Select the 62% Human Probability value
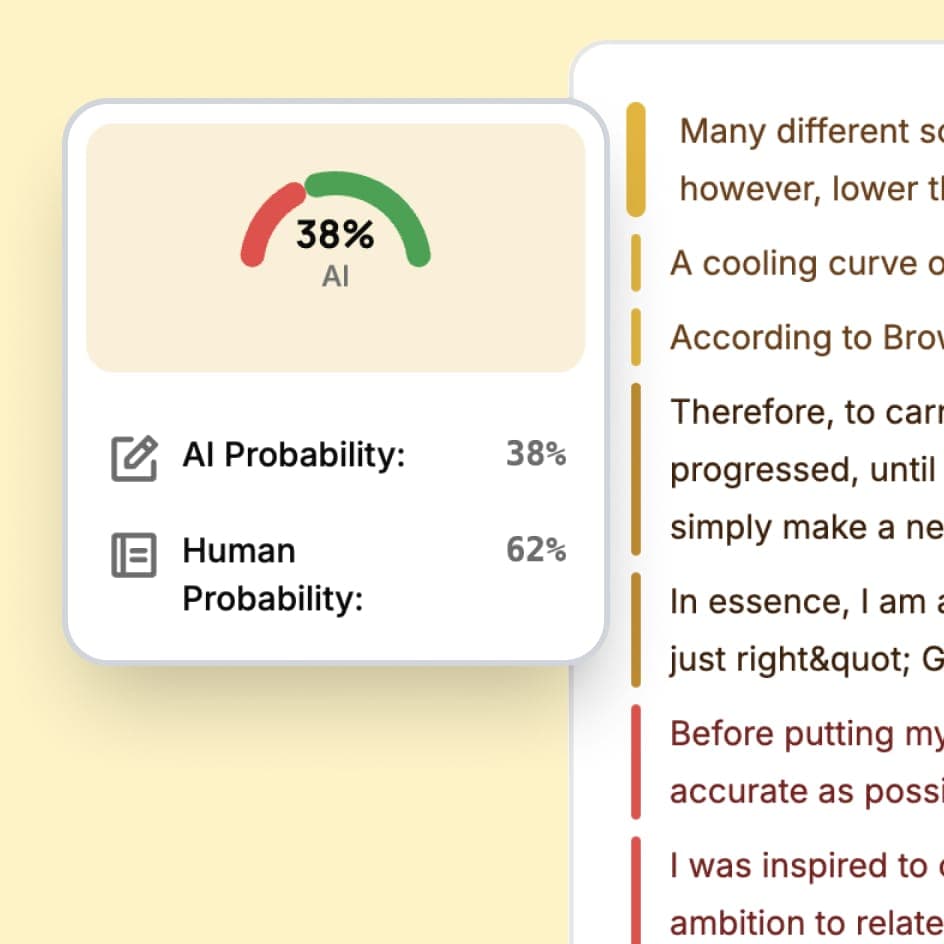Screen dimensions: 944x944 click(x=536, y=551)
